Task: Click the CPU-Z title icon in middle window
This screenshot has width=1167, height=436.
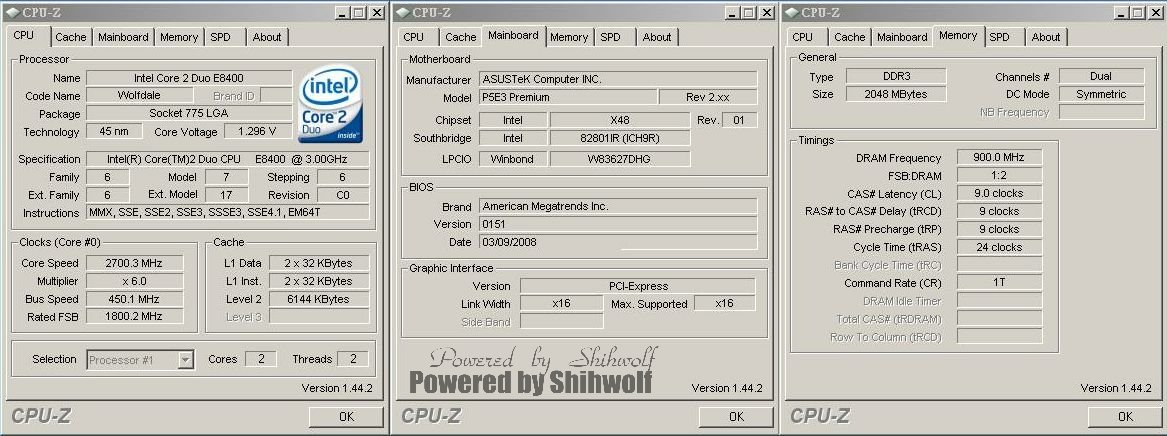Action: pos(402,13)
